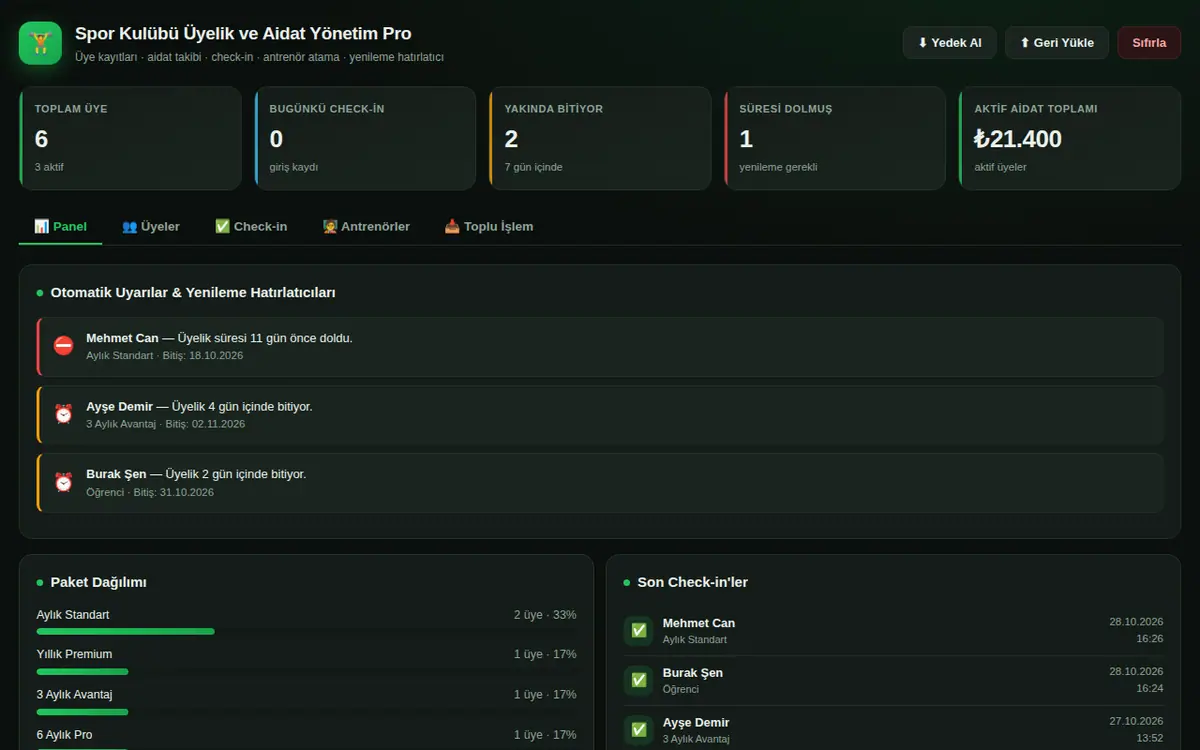
Task: Click the Yıllık Premium package progress bar
Action: [x=307, y=671]
